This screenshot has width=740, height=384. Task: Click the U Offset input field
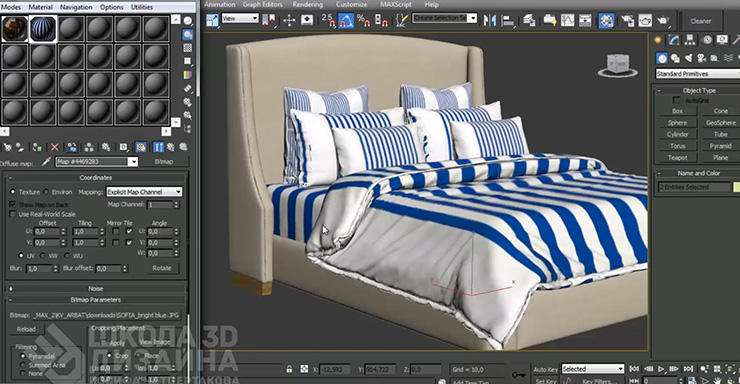tap(46, 231)
